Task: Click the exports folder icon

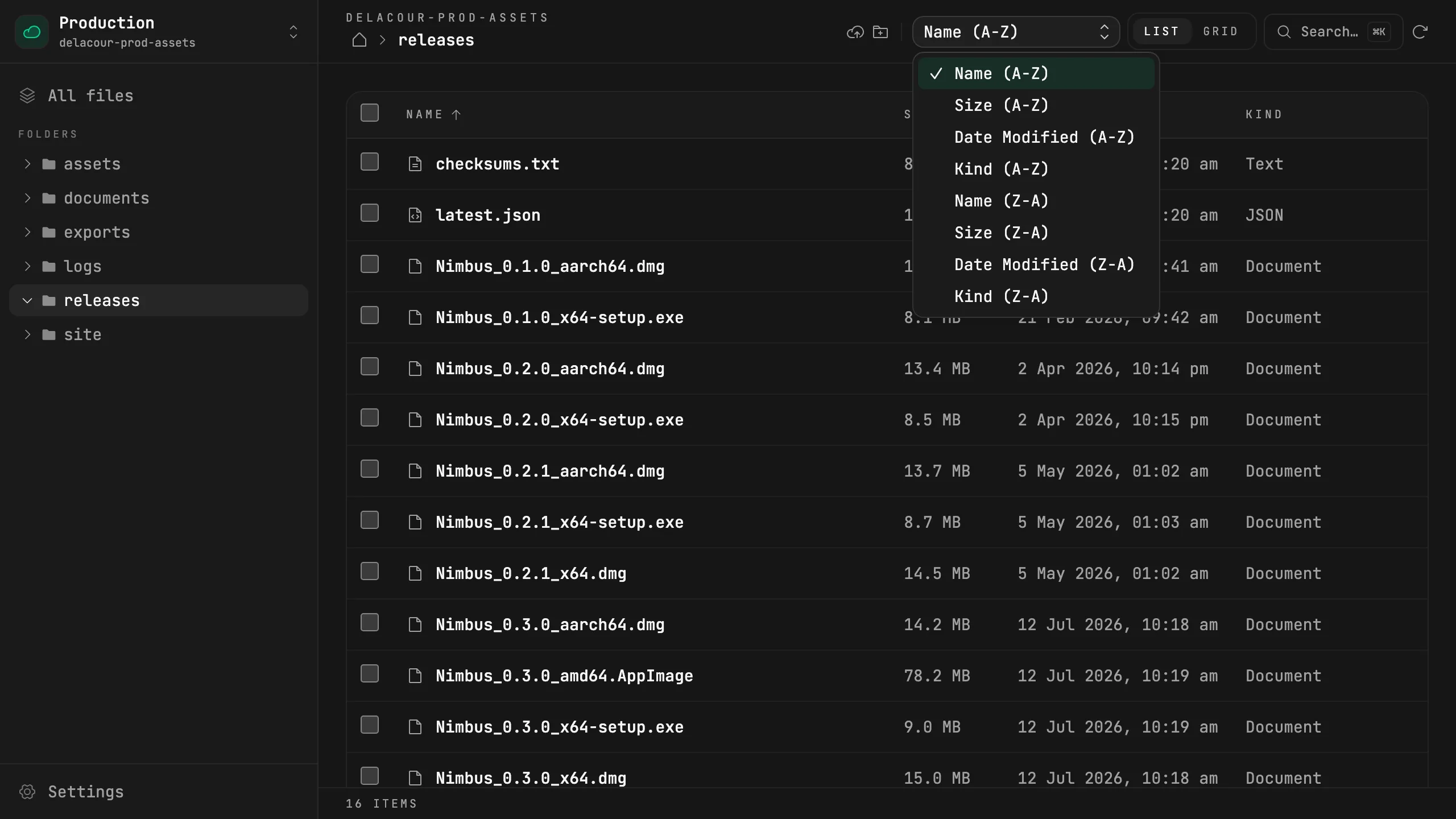Action: pyautogui.click(x=49, y=232)
